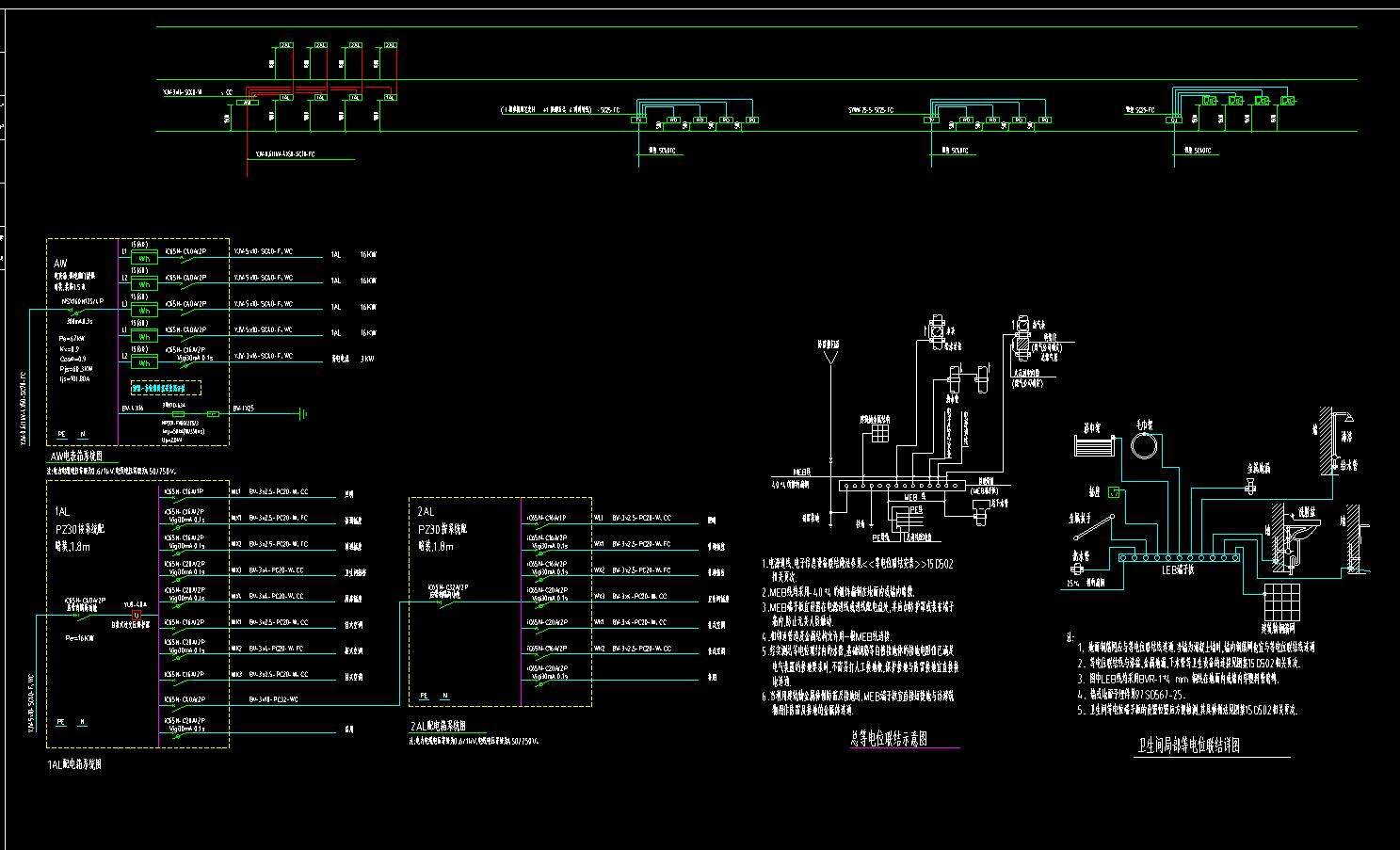Click the red U voltage protector symbol

[136, 616]
